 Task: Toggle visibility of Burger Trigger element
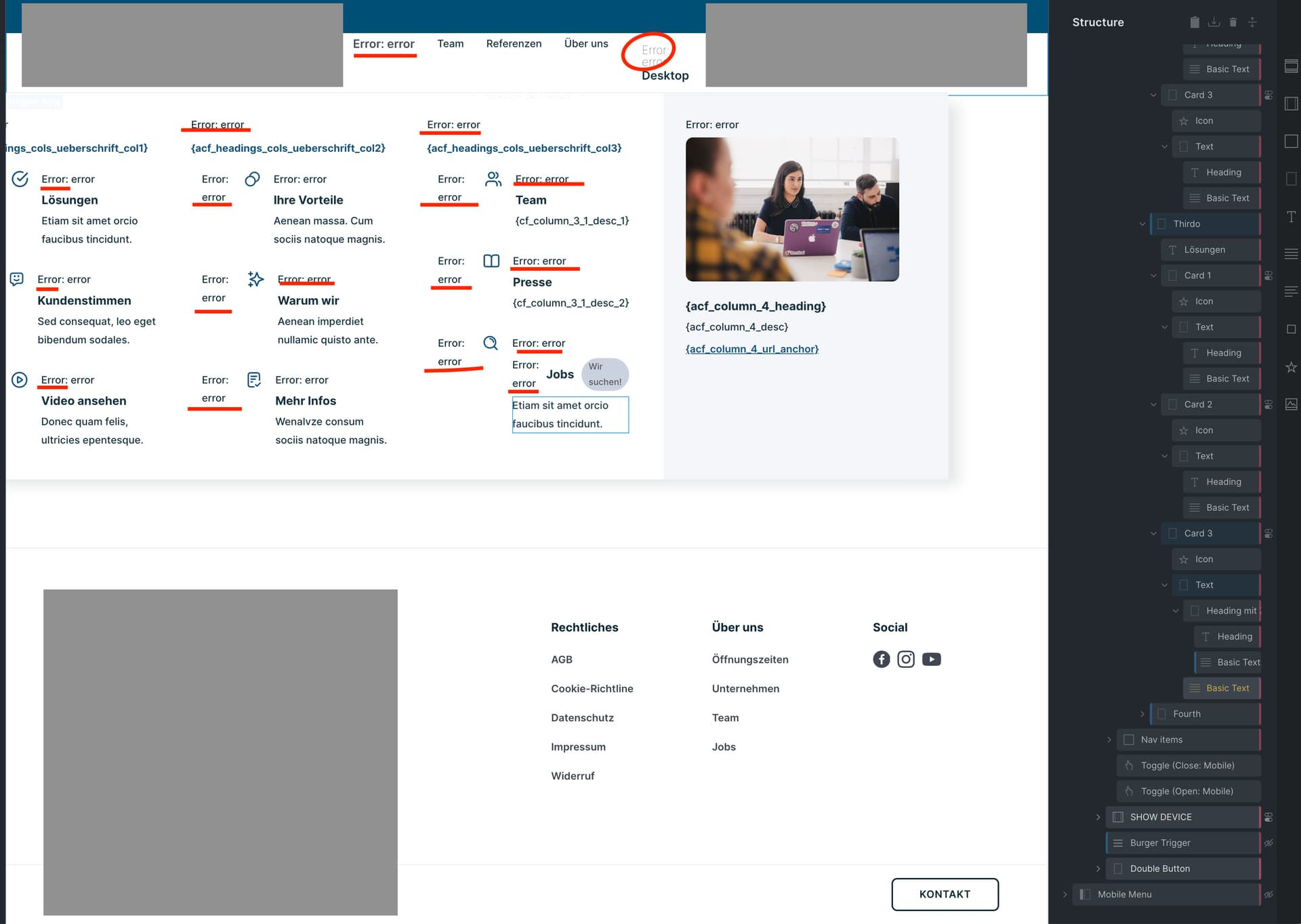[1268, 843]
